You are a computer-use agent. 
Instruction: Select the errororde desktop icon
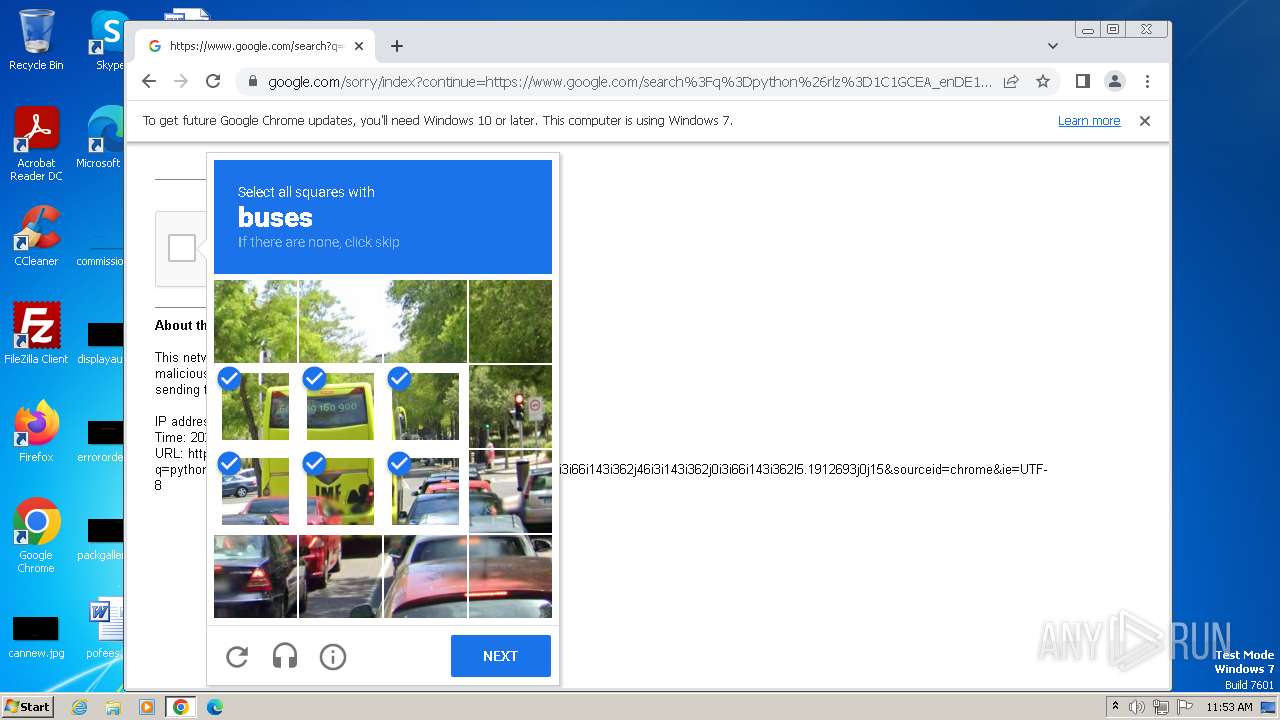100,441
